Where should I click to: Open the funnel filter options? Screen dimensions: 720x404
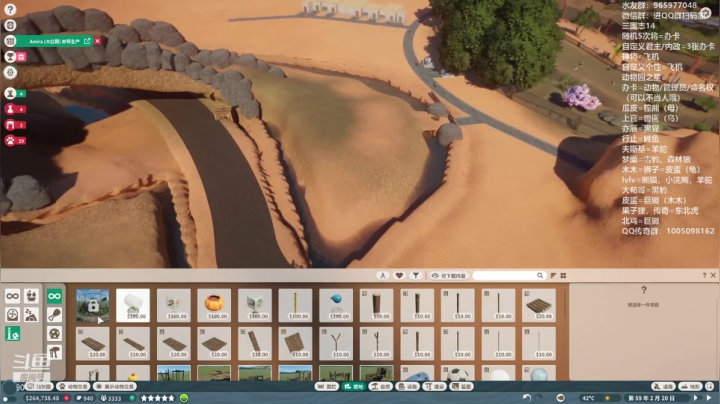(416, 275)
